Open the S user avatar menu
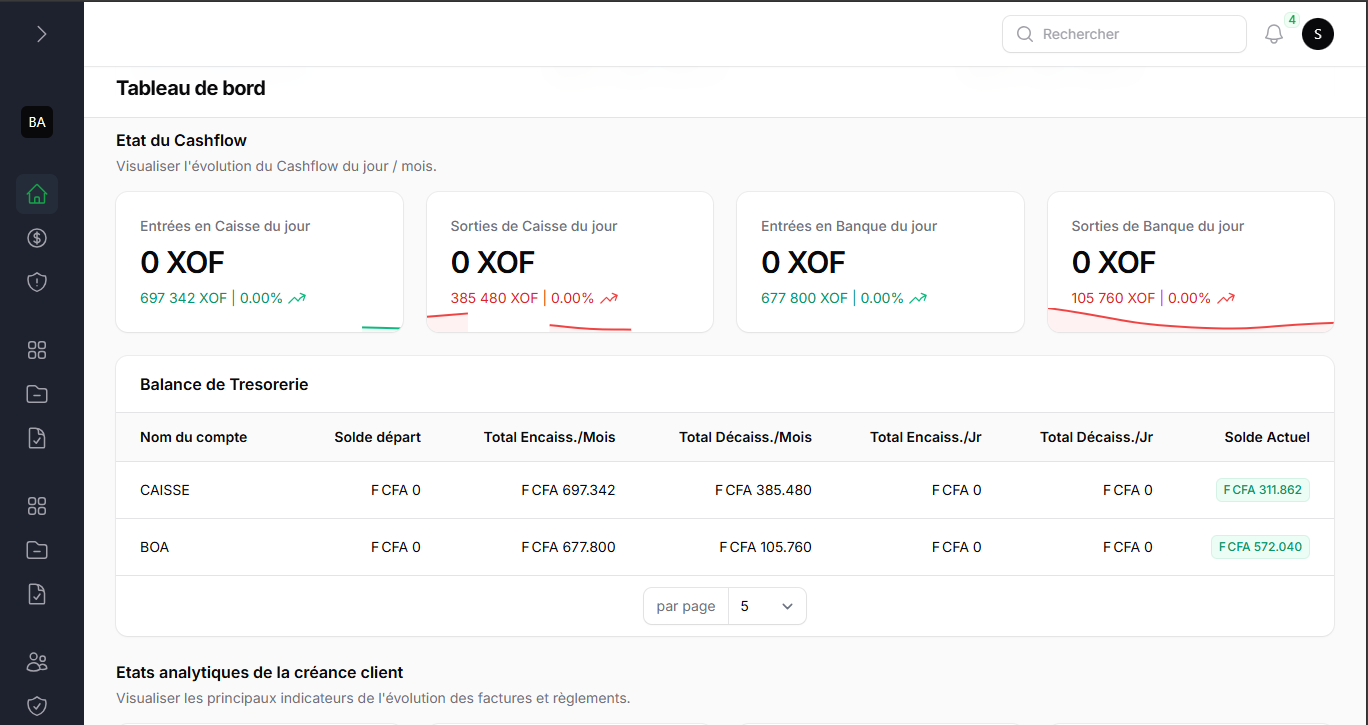Screen dimensions: 1368x725 tap(1317, 34)
